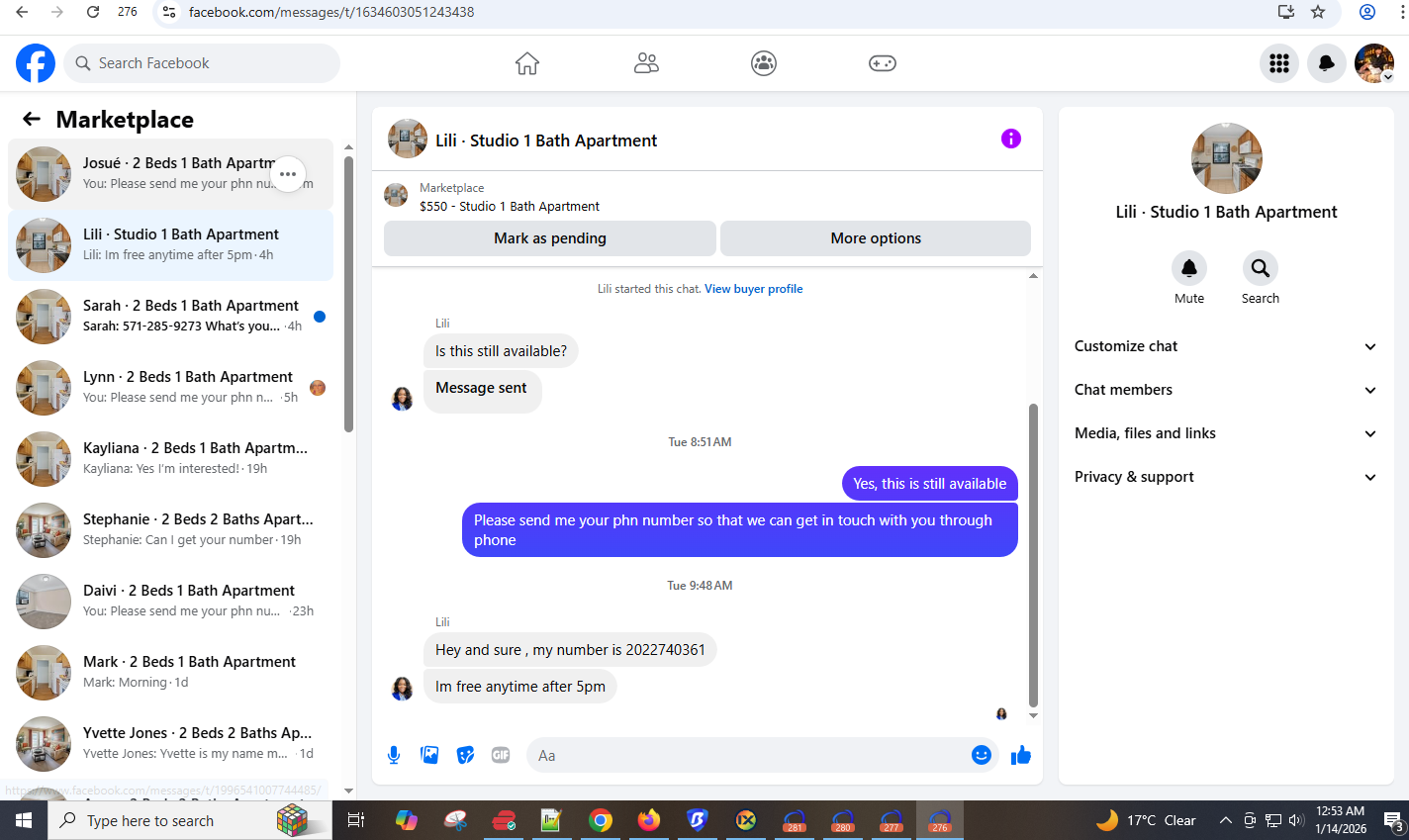1409x840 pixels.
Task: Choose a sticker icon in composer
Action: [x=465, y=755]
